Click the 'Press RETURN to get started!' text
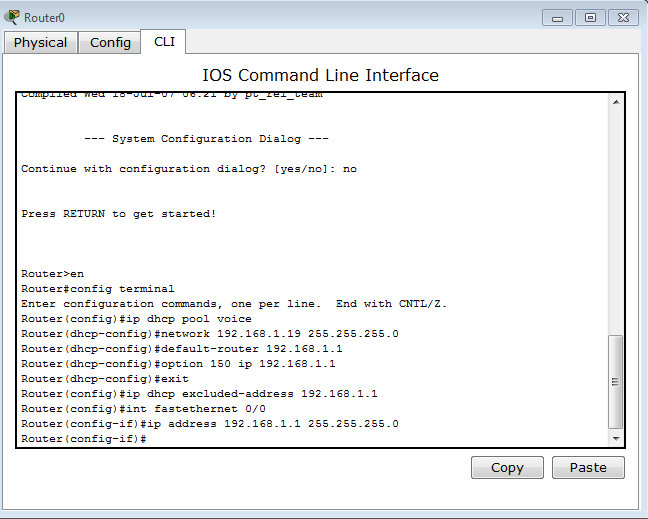The height and width of the screenshot is (519, 648). (x=119, y=214)
